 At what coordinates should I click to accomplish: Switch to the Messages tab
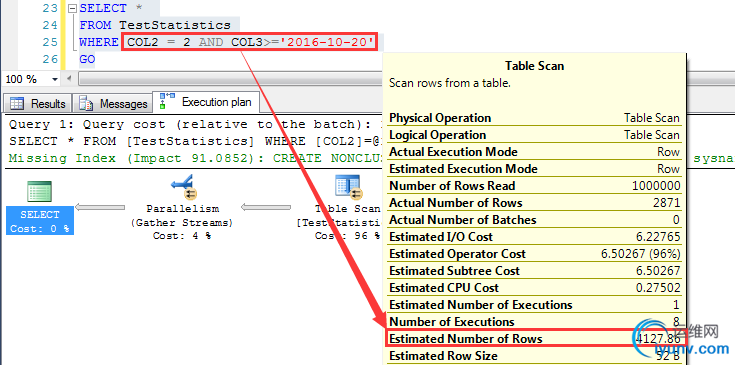coord(113,103)
